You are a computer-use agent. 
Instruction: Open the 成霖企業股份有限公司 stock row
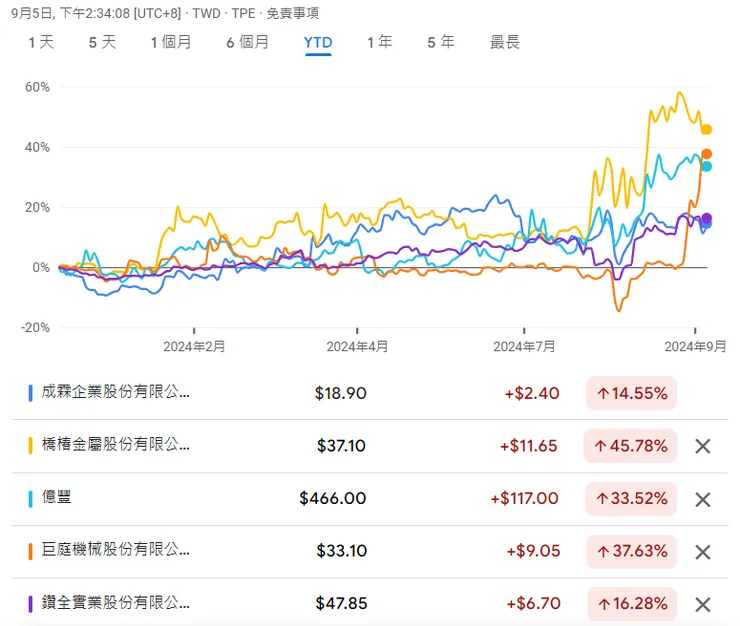(x=370, y=393)
